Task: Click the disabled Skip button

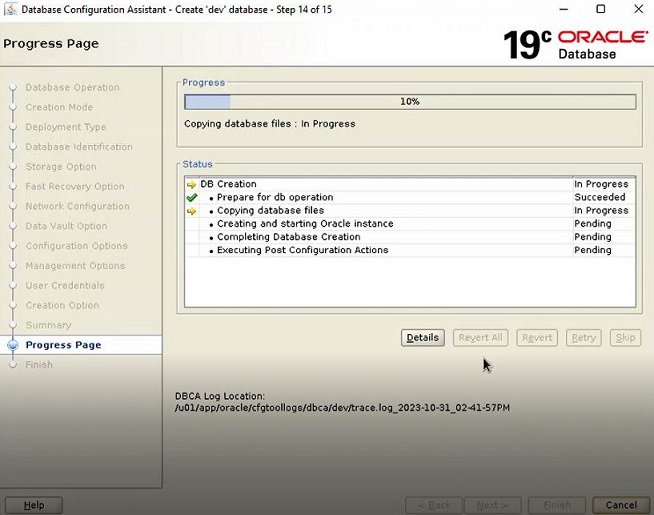Action: (x=625, y=337)
